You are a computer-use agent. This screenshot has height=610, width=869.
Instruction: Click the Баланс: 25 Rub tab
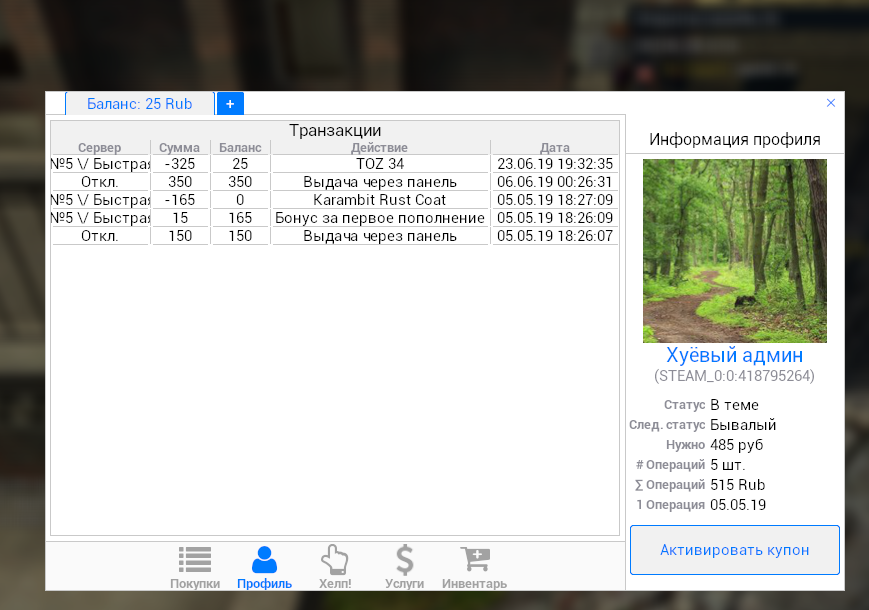tap(140, 104)
